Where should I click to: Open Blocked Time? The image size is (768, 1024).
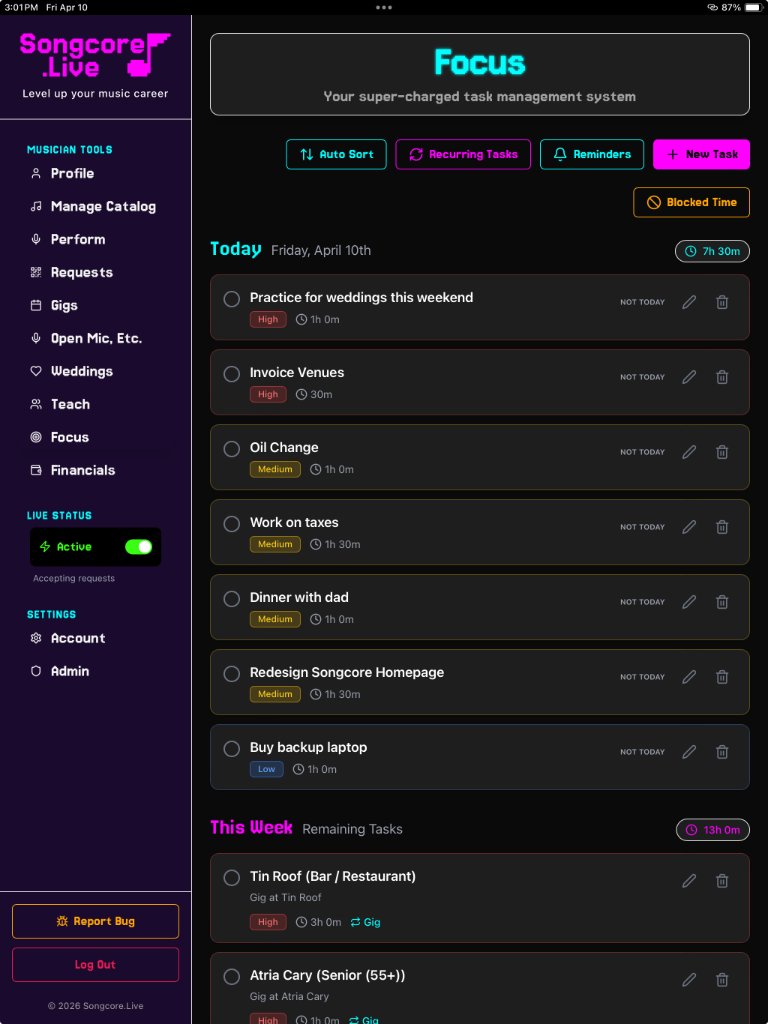(x=692, y=202)
